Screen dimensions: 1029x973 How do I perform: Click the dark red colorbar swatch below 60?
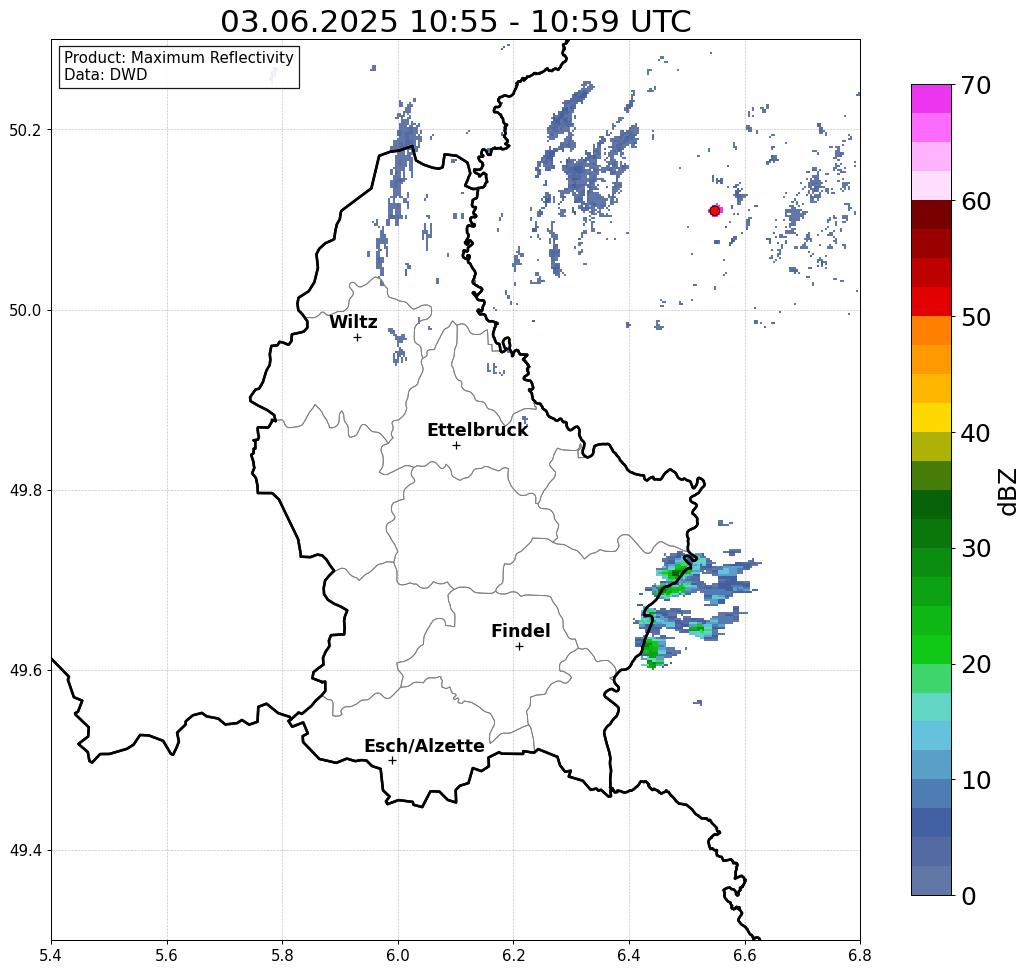[931, 215]
